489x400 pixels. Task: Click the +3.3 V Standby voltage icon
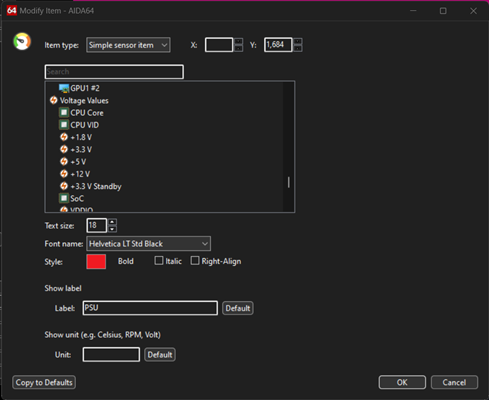click(x=64, y=186)
